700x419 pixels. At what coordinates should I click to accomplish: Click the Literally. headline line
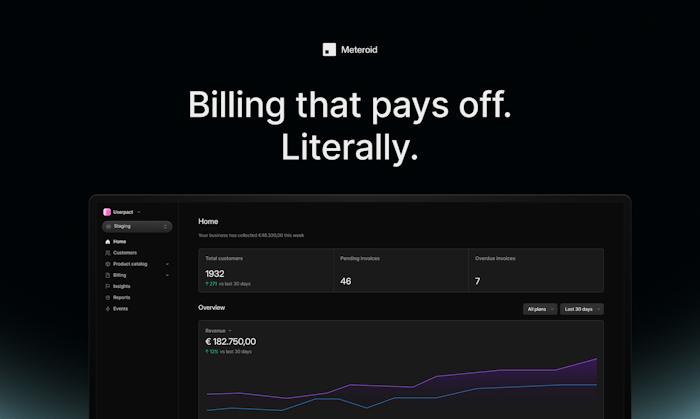(350, 147)
